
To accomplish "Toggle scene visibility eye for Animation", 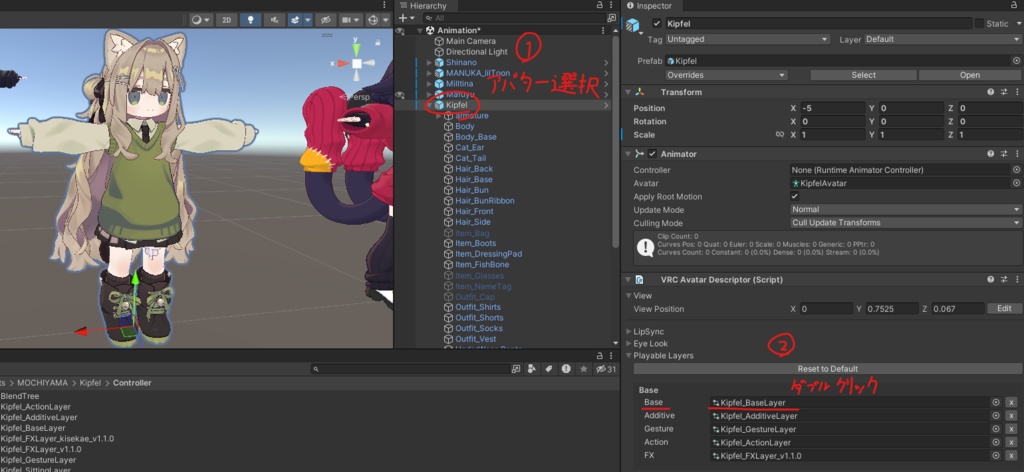I will point(400,31).
